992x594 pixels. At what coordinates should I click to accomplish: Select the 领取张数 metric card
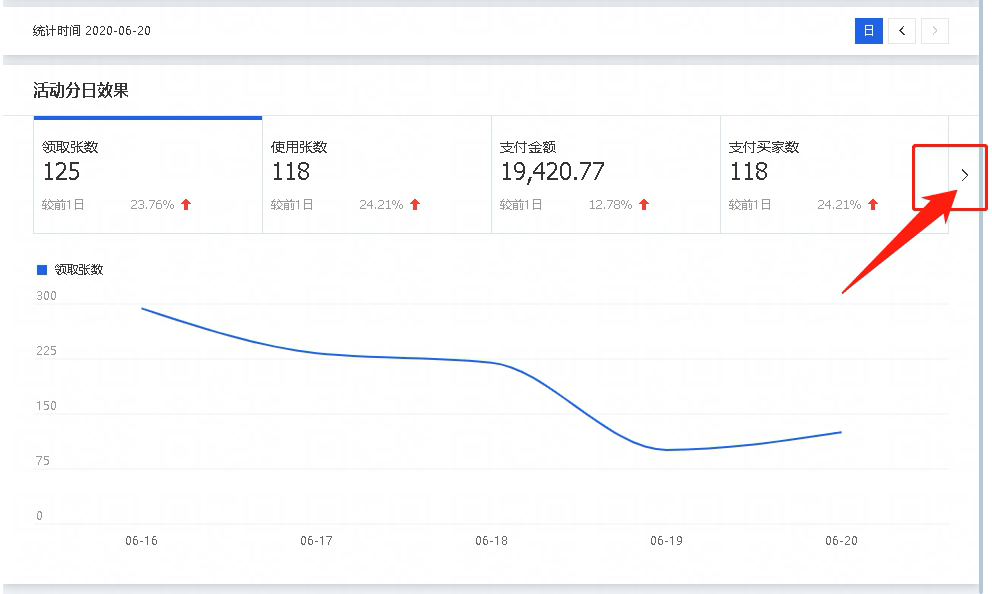147,175
